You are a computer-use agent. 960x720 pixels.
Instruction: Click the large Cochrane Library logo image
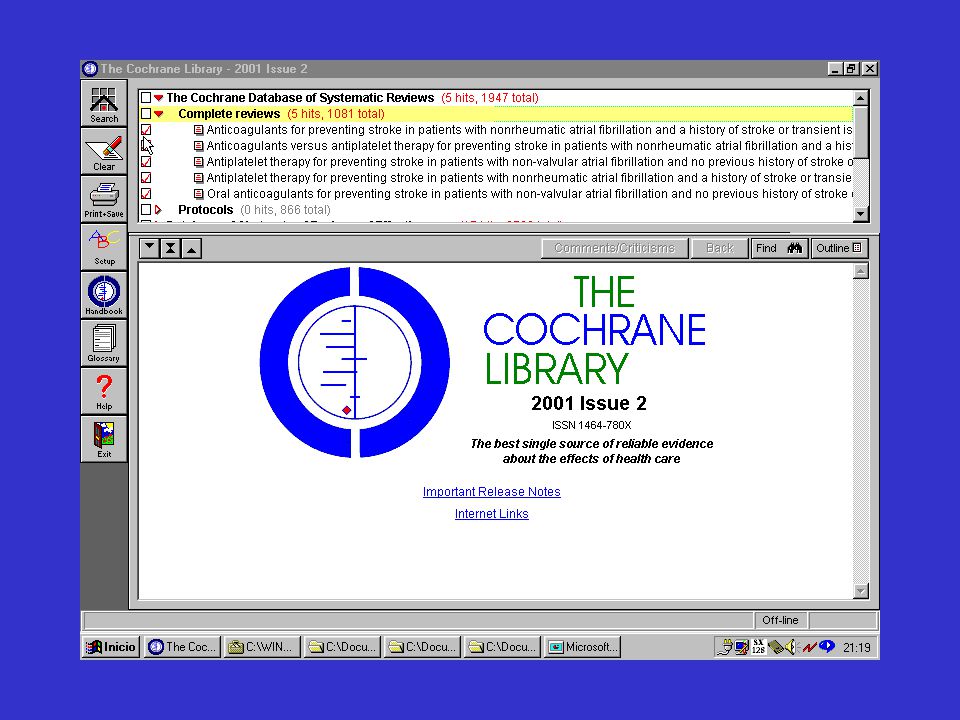tap(355, 362)
